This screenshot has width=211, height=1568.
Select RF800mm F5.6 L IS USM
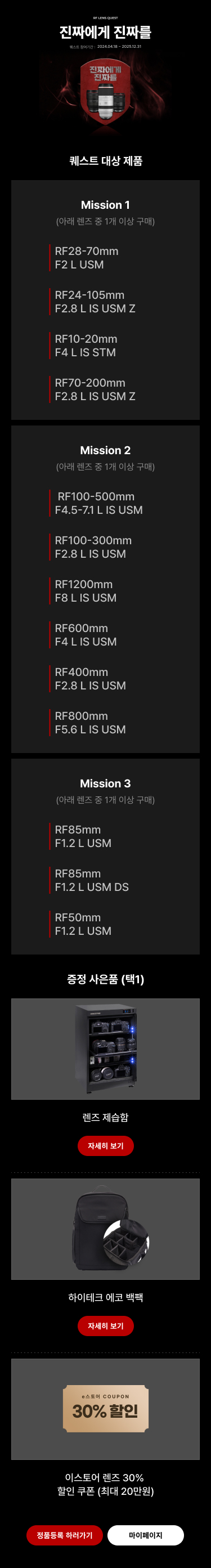click(90, 722)
